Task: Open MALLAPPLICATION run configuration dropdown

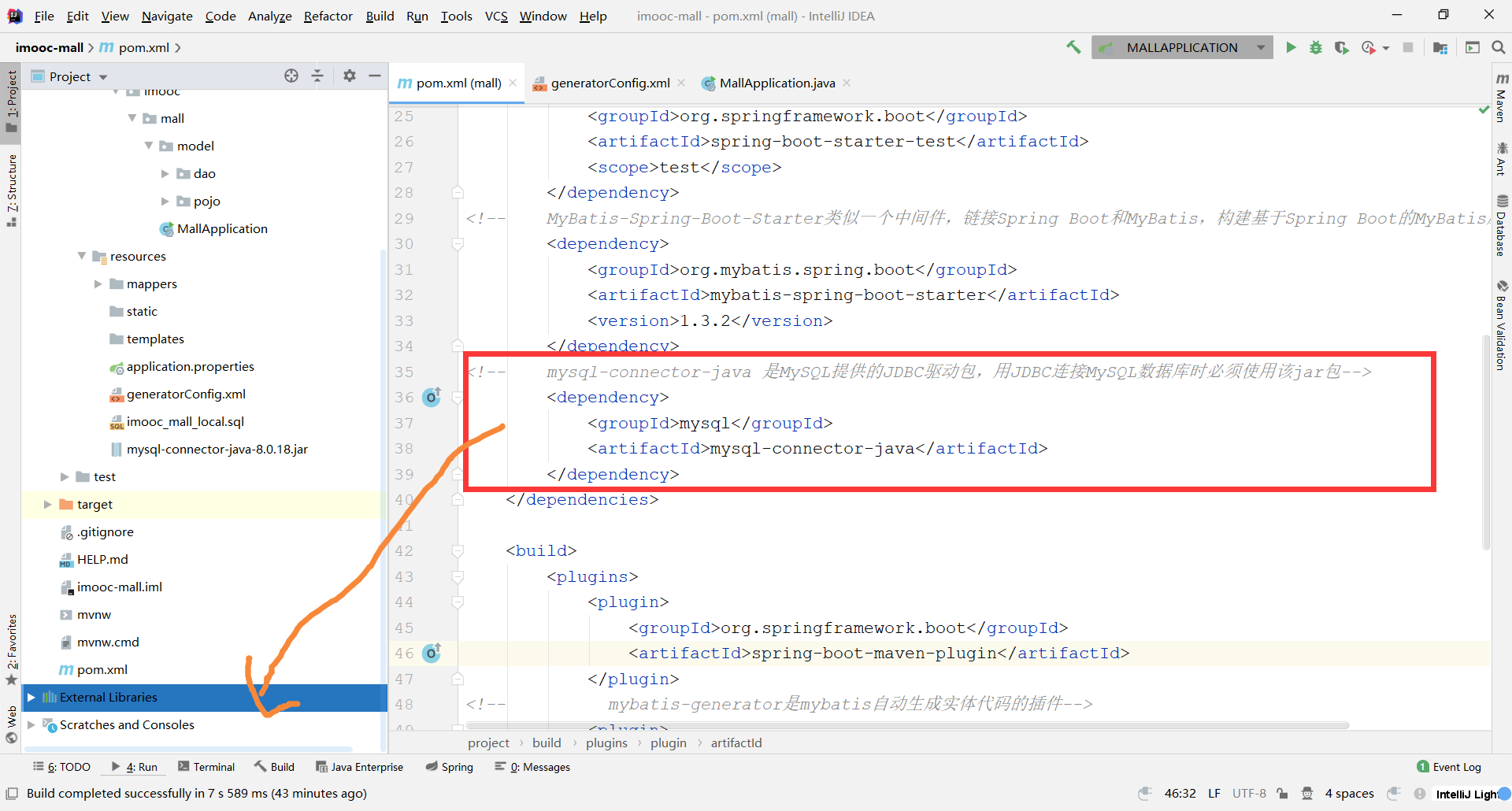Action: pyautogui.click(x=1261, y=47)
